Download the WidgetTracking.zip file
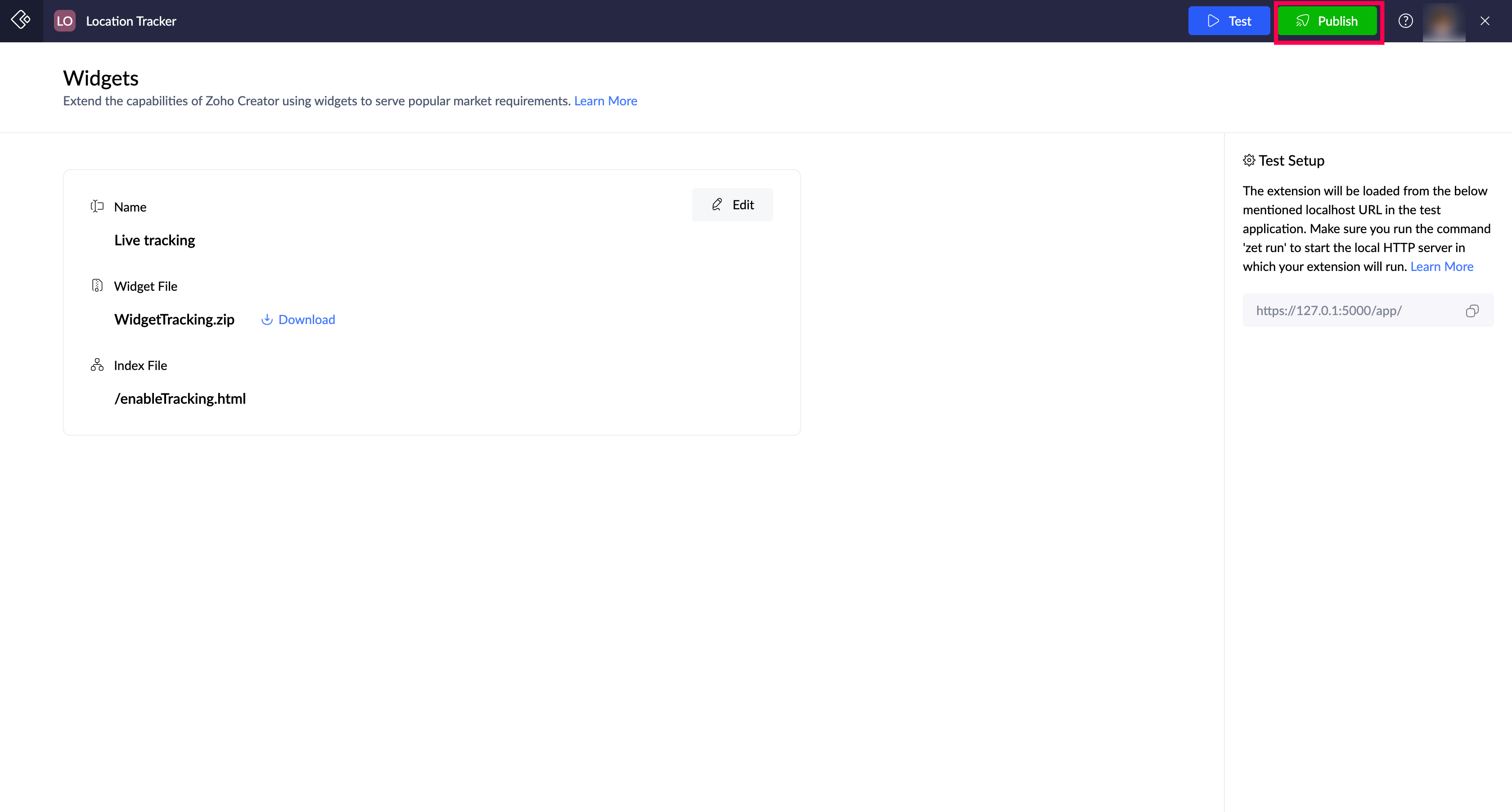Image resolution: width=1512 pixels, height=812 pixels. (x=298, y=320)
